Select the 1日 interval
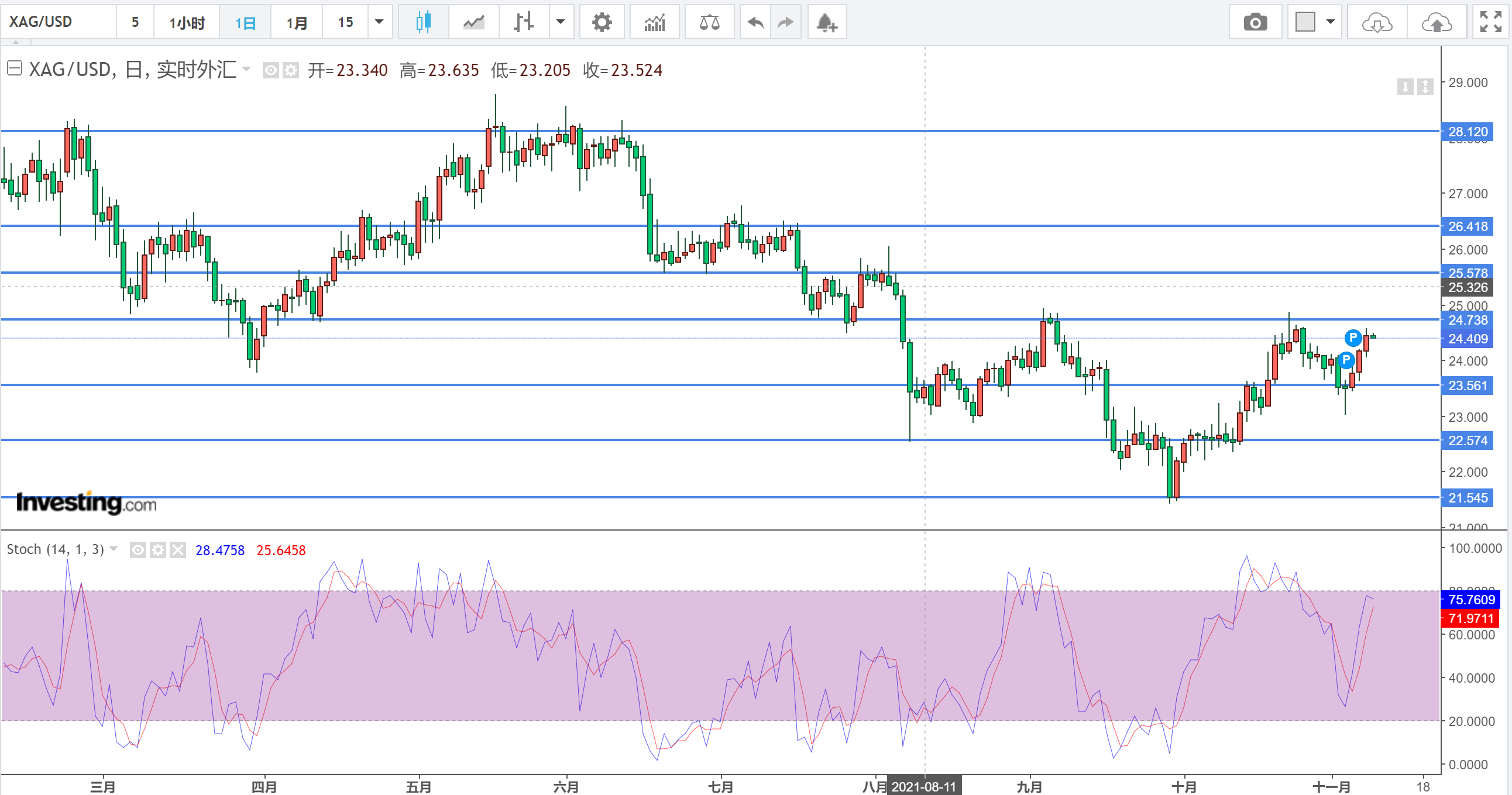 pos(245,22)
